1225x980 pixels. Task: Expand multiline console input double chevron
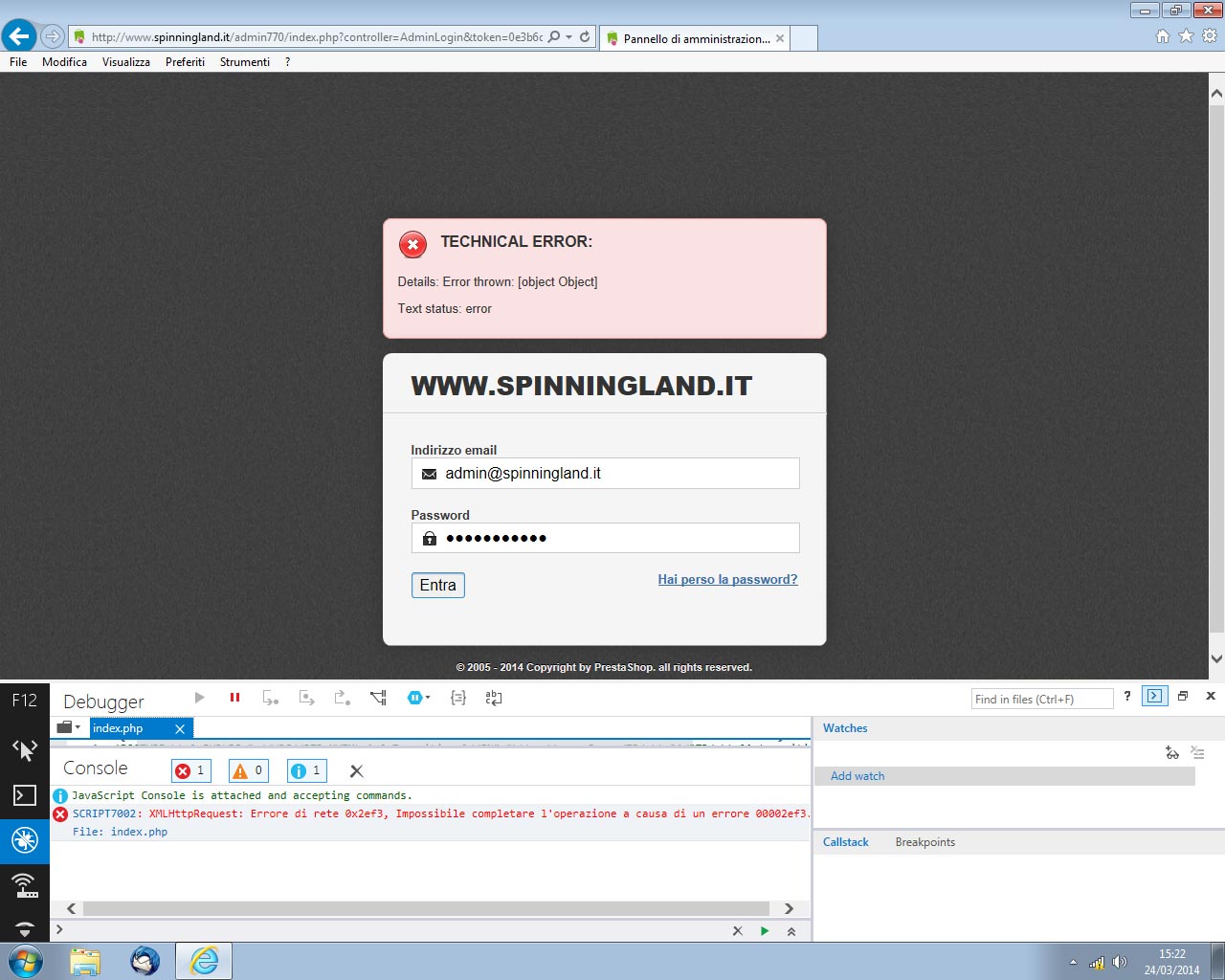point(791,931)
